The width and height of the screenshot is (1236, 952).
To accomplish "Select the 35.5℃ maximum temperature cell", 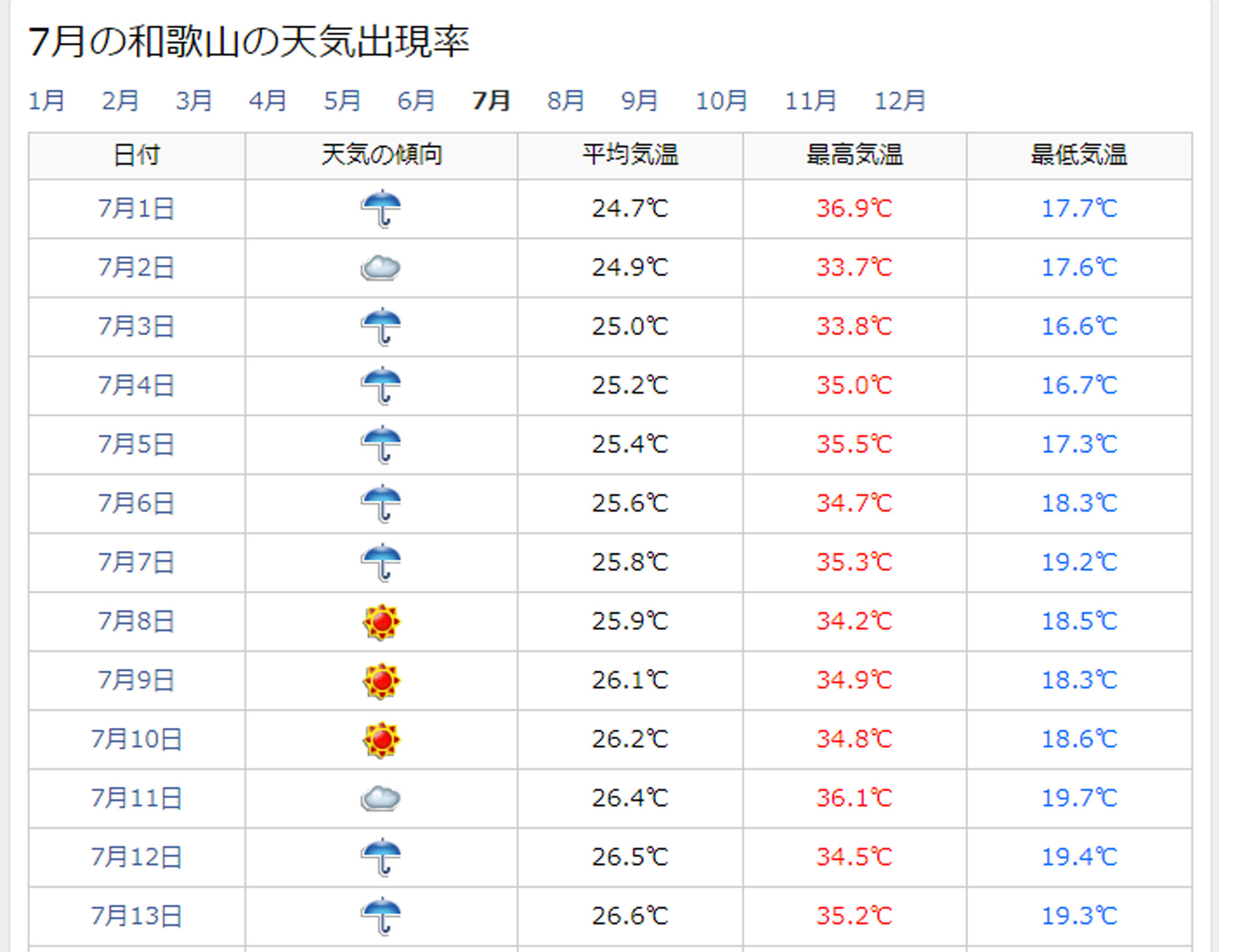I will pyautogui.click(x=855, y=444).
